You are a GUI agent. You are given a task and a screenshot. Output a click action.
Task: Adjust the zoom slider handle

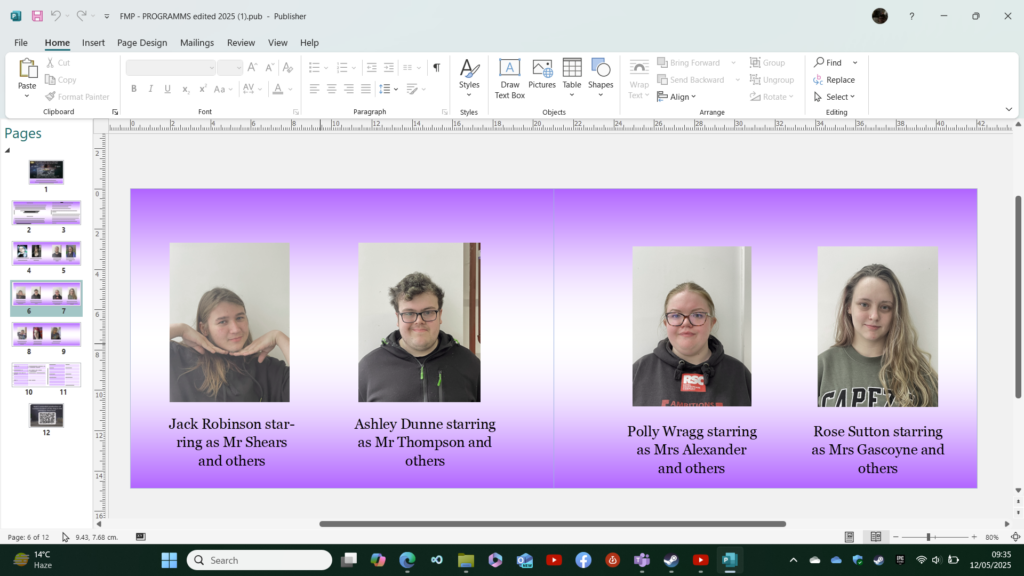click(928, 537)
